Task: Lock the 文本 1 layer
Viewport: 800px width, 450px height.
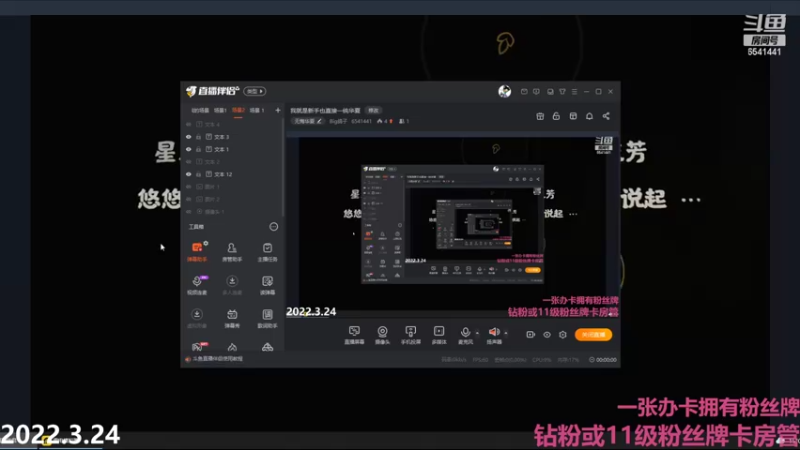Action: tap(198, 149)
